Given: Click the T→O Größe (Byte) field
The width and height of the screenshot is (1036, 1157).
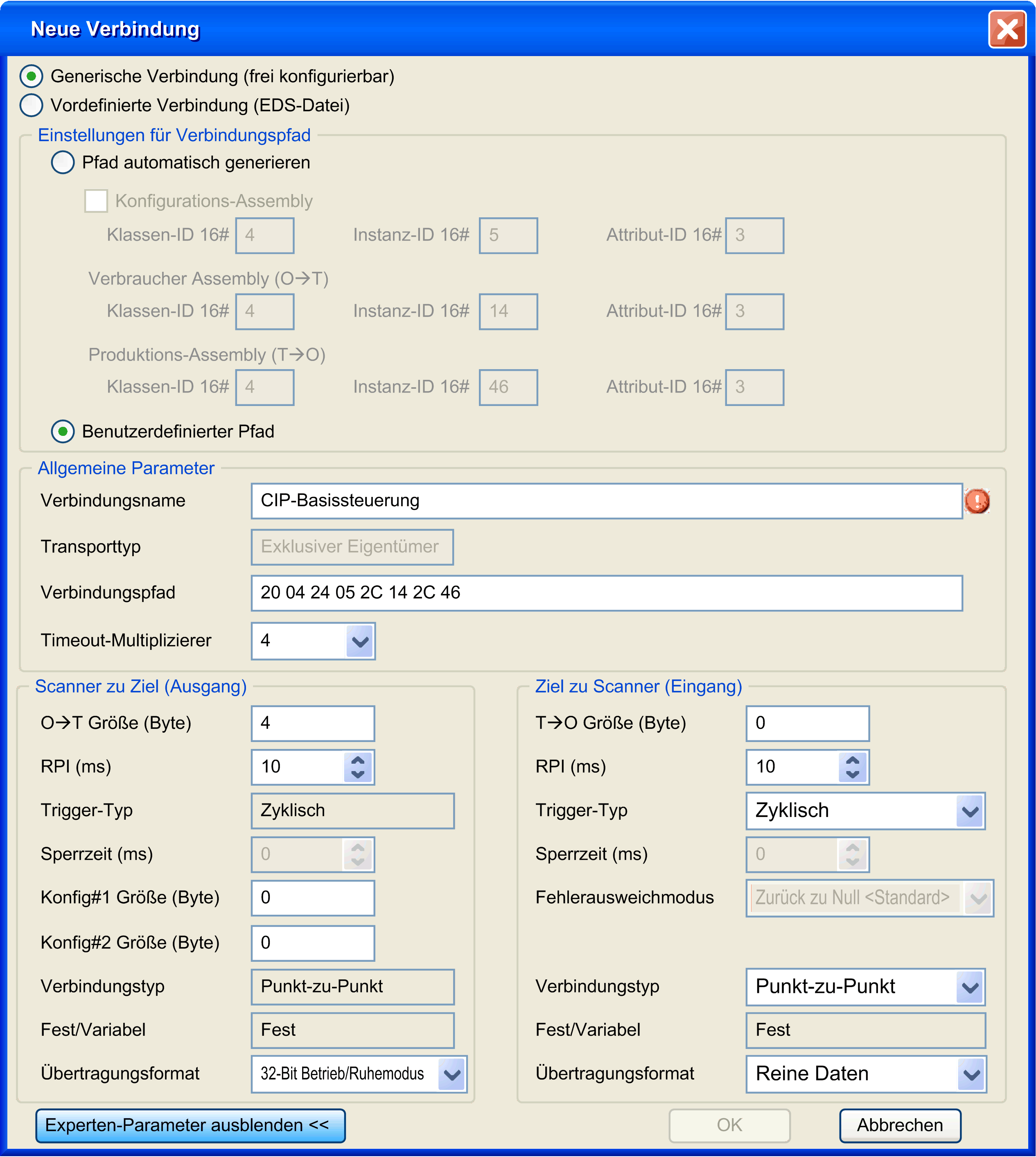Looking at the screenshot, I should [808, 723].
